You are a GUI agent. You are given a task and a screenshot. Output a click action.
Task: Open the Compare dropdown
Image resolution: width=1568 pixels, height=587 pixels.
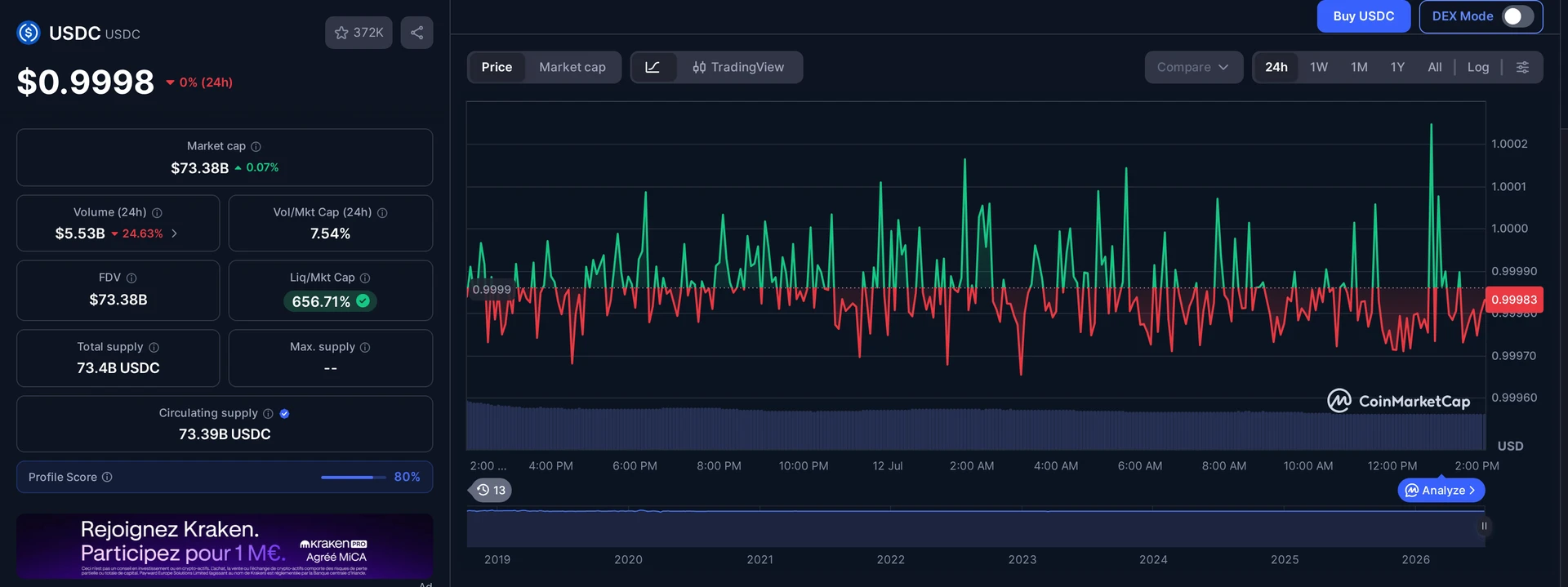point(1193,67)
